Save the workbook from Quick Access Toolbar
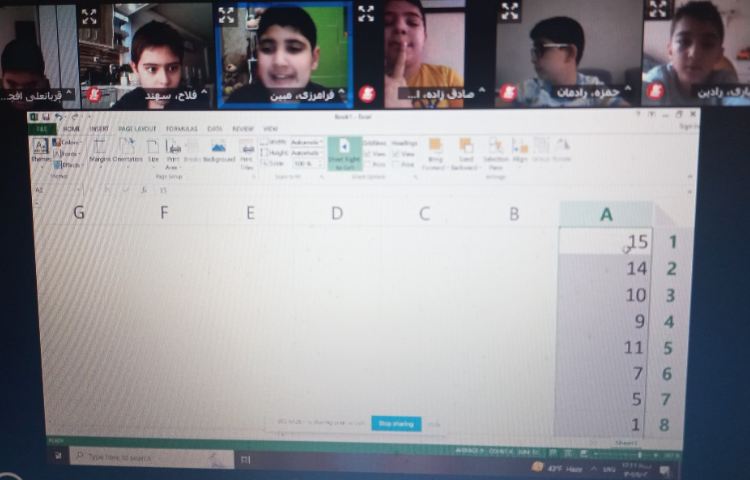 [x=46, y=117]
